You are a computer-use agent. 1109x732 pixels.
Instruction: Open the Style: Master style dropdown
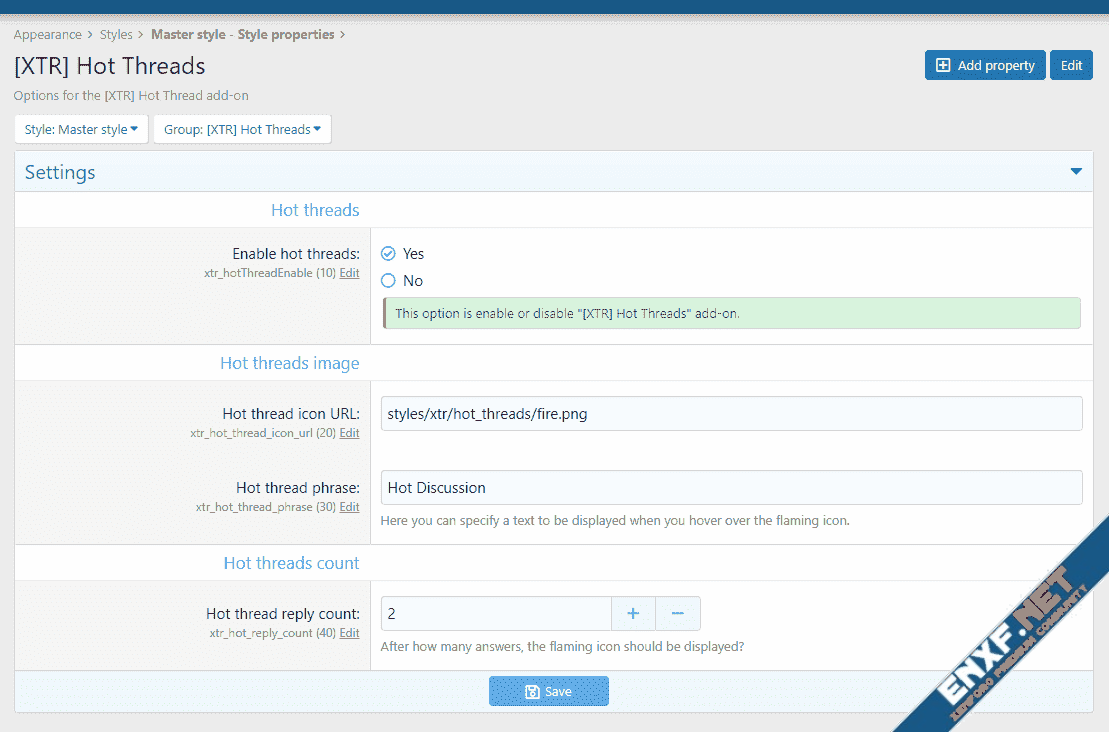coord(81,129)
